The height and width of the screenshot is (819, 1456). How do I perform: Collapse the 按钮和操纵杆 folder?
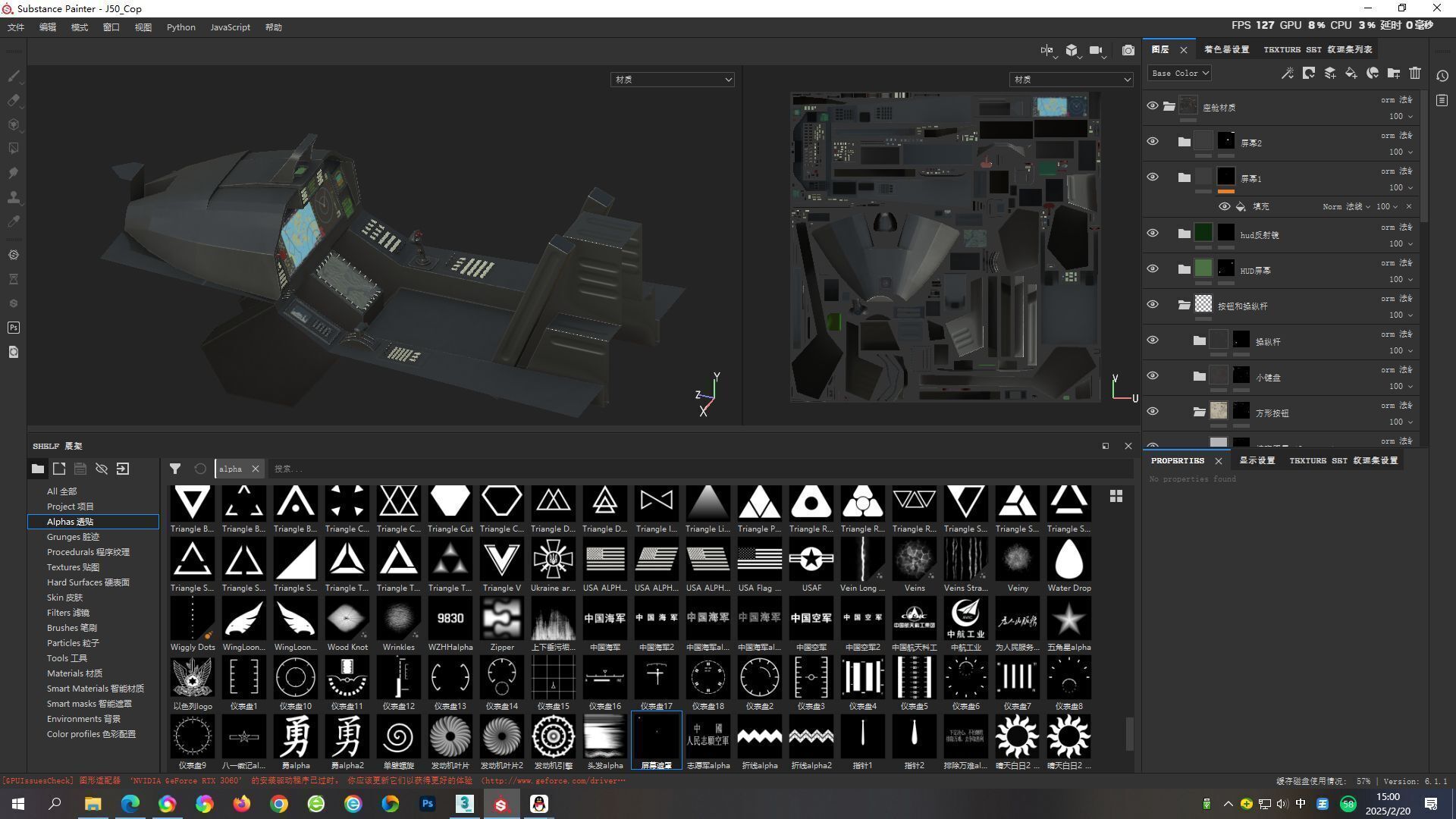1184,305
